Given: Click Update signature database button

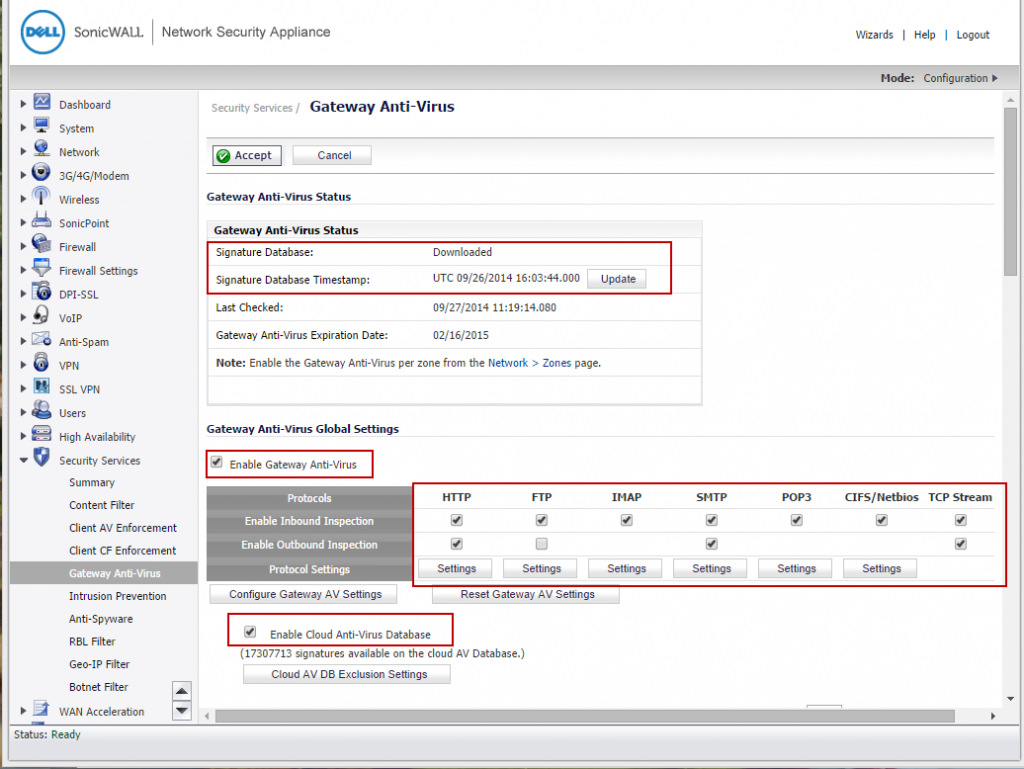Looking at the screenshot, I should [617, 279].
